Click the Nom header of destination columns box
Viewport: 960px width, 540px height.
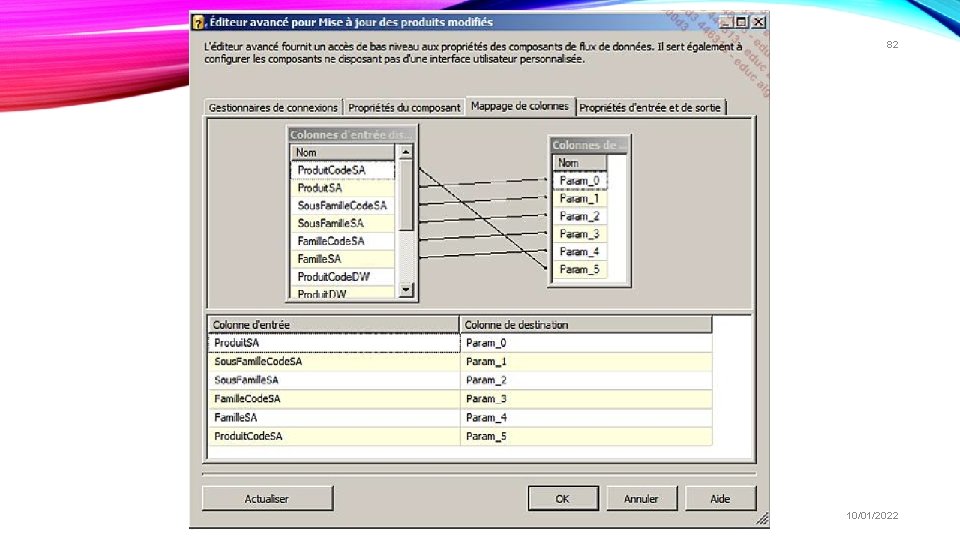click(x=580, y=163)
